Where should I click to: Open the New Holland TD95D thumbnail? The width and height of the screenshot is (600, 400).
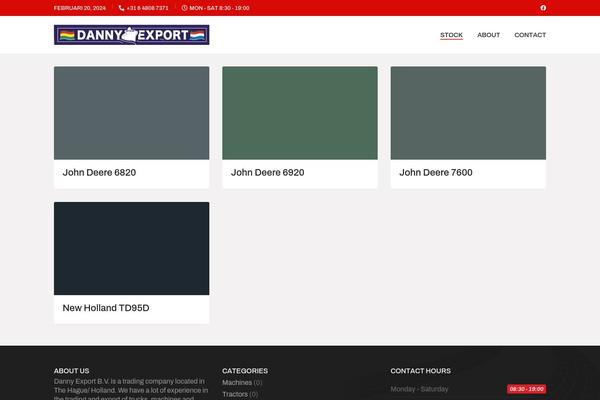pos(132,248)
